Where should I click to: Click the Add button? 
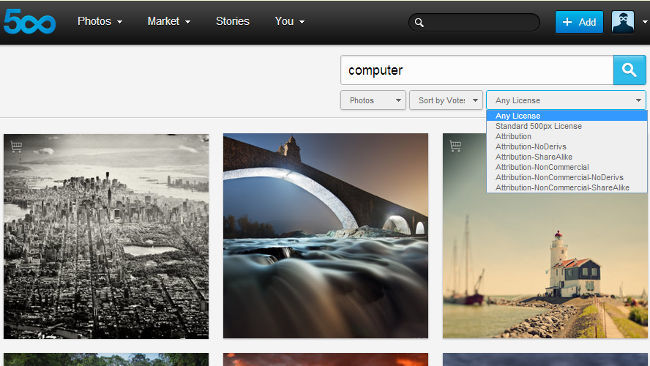[x=579, y=22]
